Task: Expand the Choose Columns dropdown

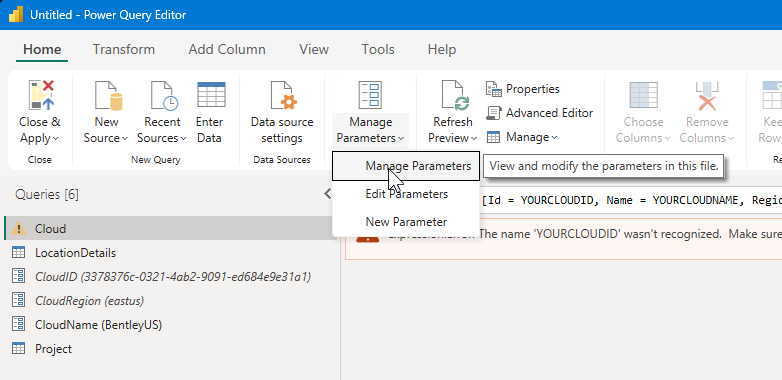Action: pyautogui.click(x=668, y=139)
